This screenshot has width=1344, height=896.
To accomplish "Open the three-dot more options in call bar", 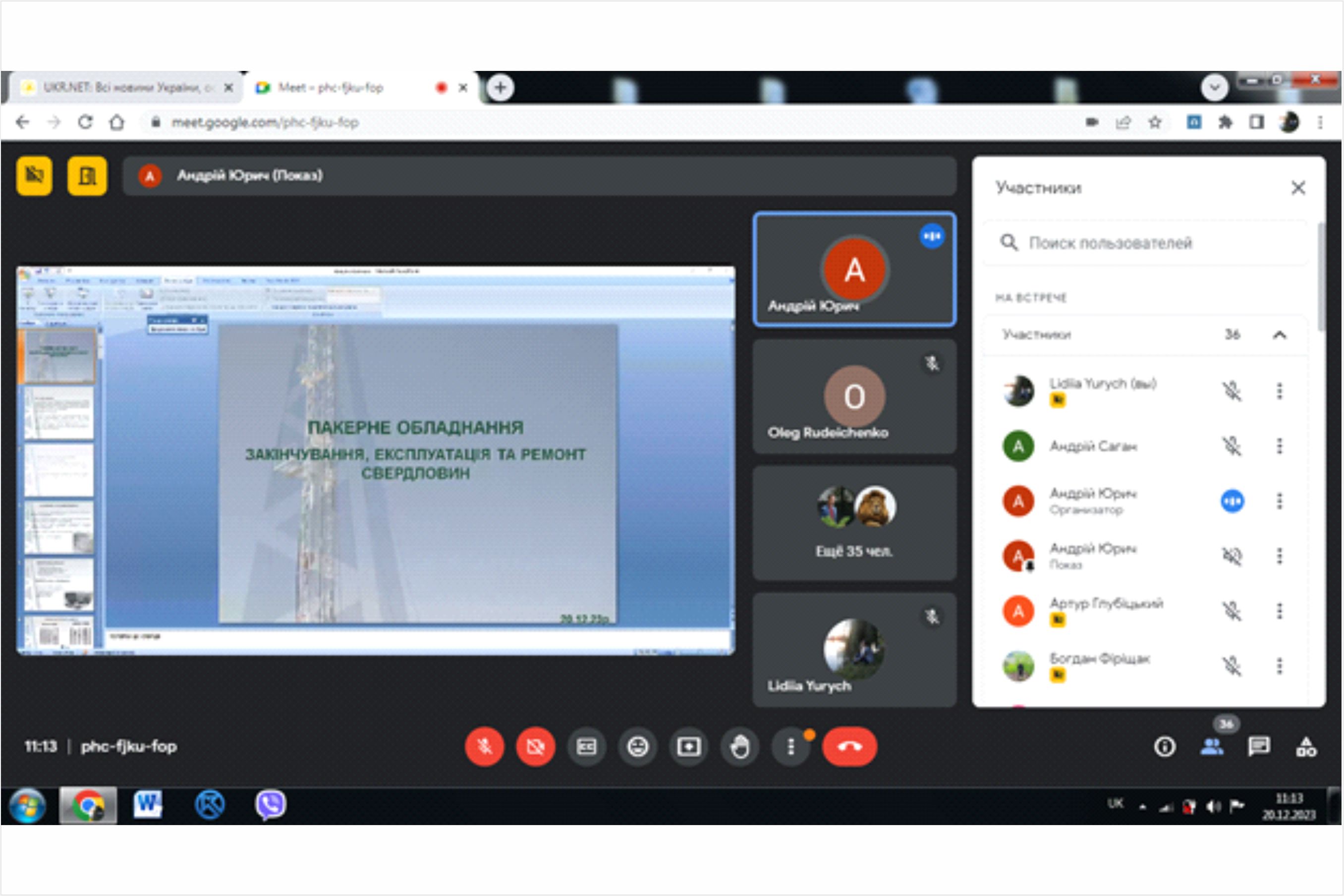I will click(x=791, y=746).
